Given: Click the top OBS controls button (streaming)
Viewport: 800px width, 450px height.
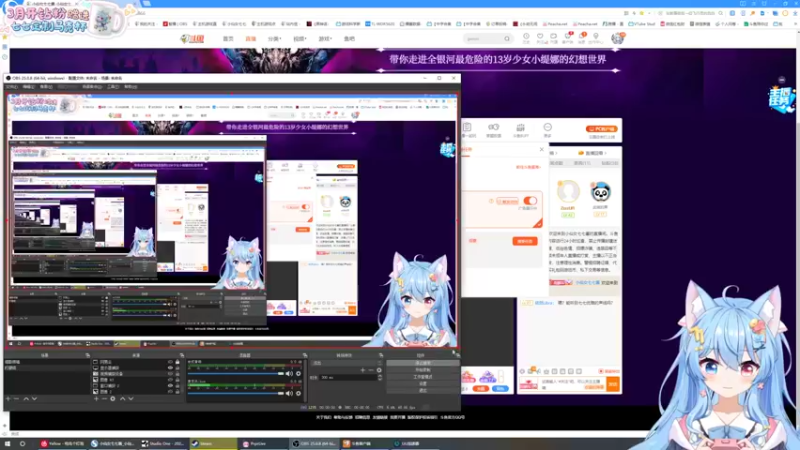Looking at the screenshot, I should click(422, 363).
